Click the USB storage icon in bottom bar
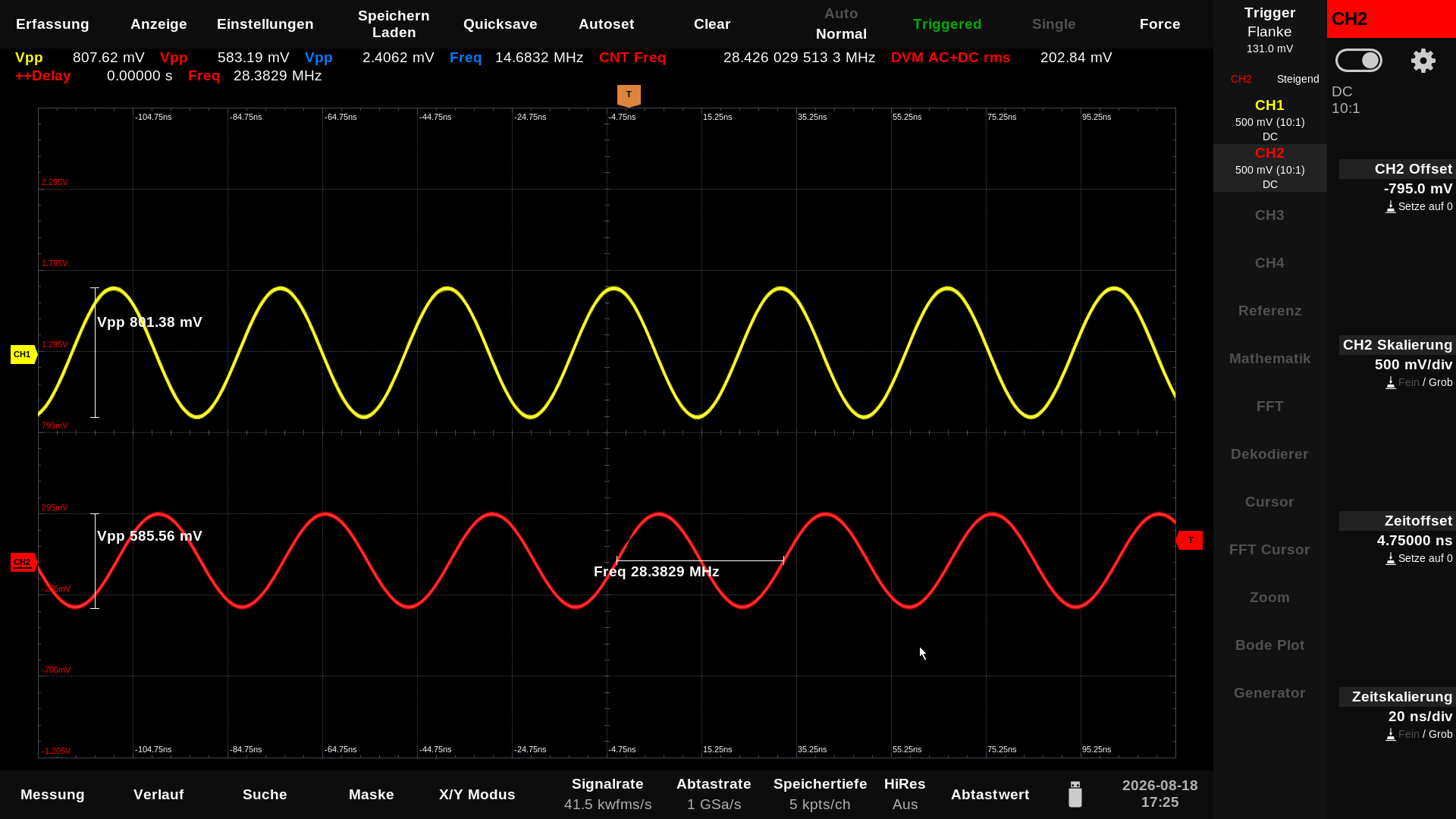This screenshot has height=819, width=1456. pyautogui.click(x=1075, y=794)
